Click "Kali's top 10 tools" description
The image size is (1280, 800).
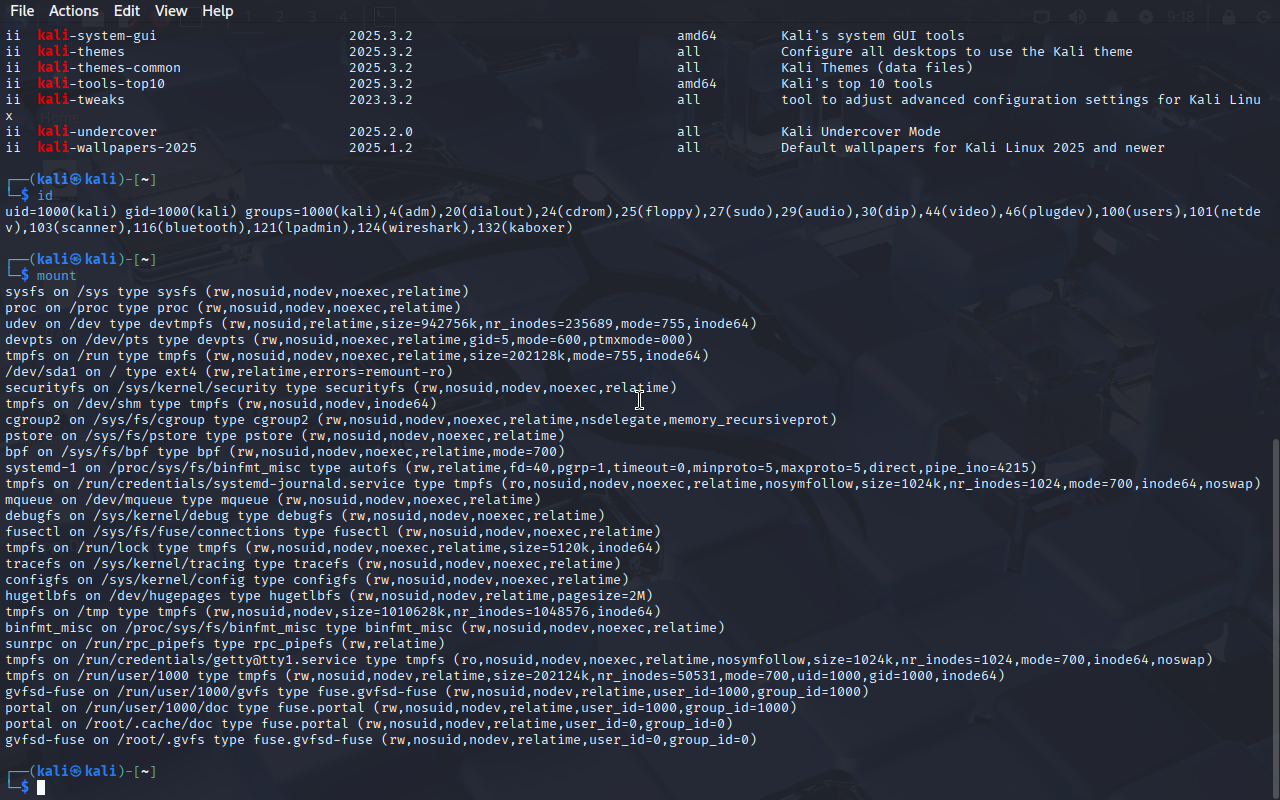coord(857,84)
